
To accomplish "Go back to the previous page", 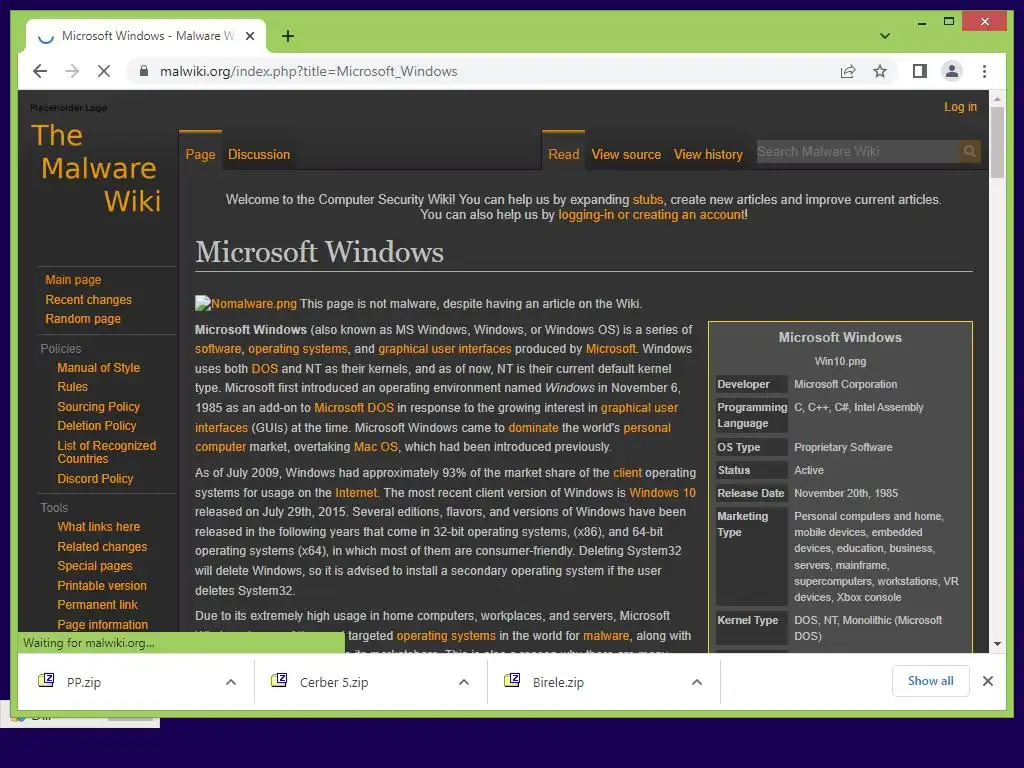I will point(40,71).
